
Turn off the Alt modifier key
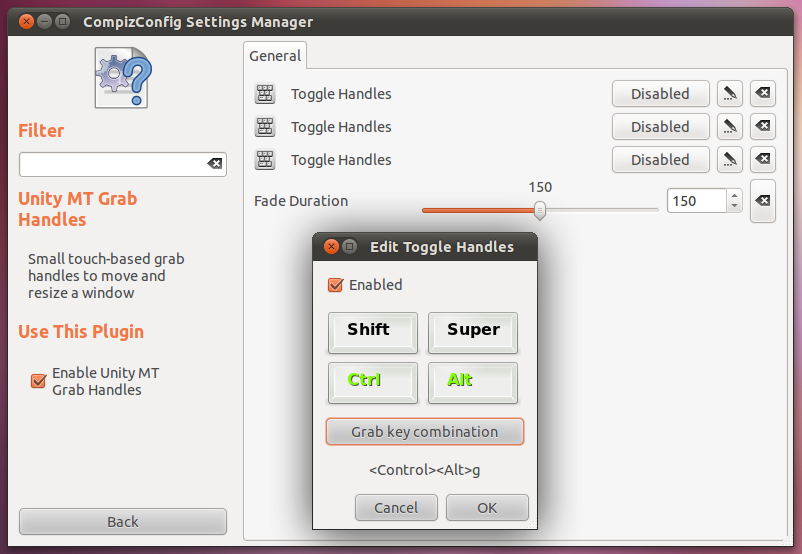point(472,382)
